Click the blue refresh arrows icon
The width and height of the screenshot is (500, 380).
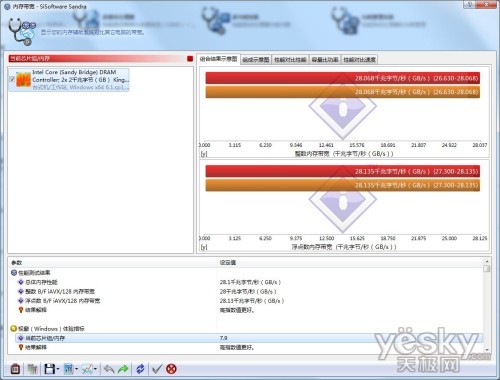click(x=140, y=369)
